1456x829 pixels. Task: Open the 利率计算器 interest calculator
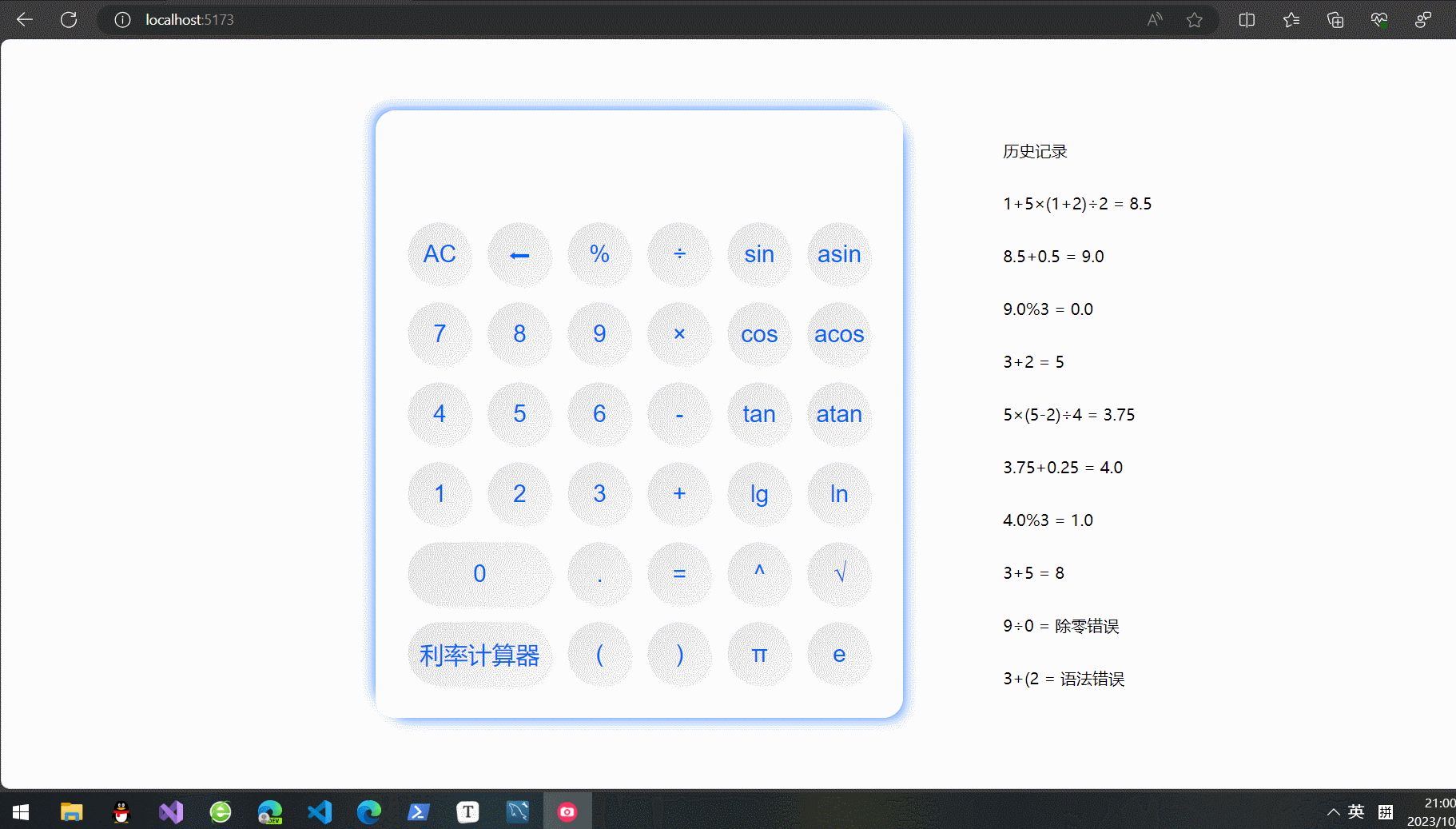click(x=479, y=654)
